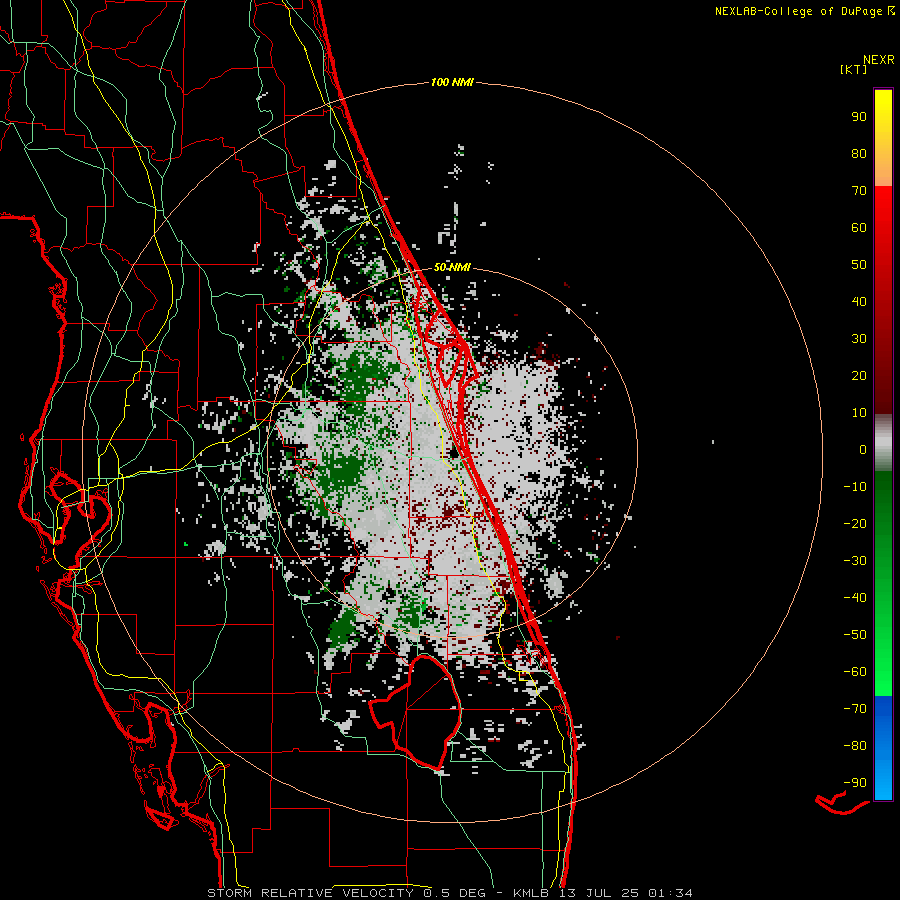The width and height of the screenshot is (900, 900).
Task: Click the positive 80 kt scale value
Action: click(x=859, y=153)
